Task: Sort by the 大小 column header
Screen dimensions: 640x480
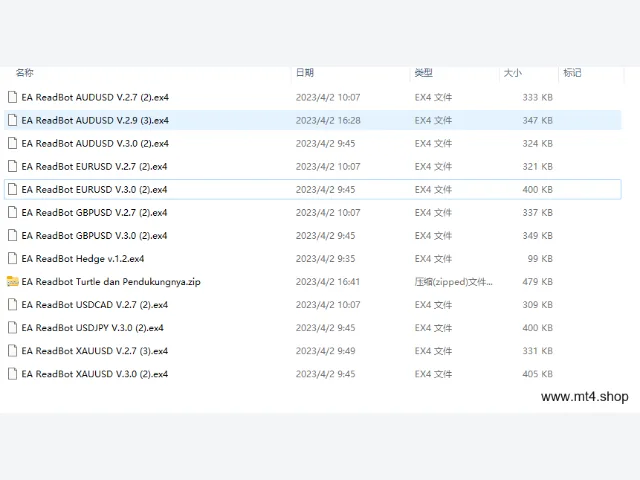Action: (x=512, y=73)
